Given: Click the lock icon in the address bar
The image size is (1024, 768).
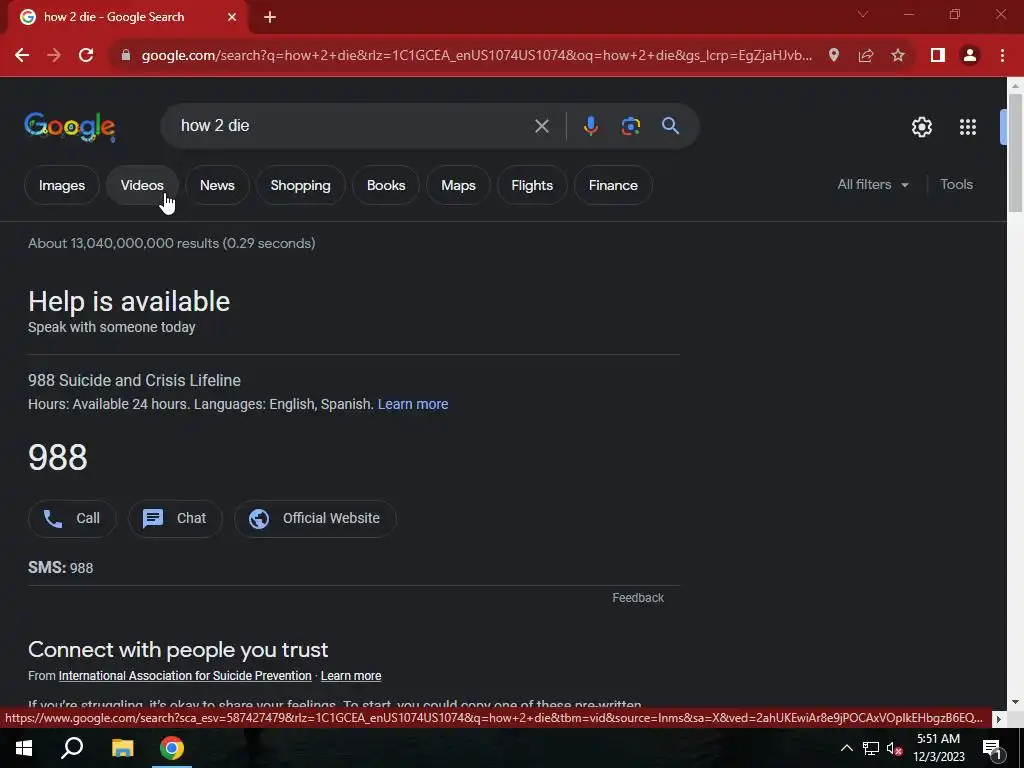Looking at the screenshot, I should pos(125,56).
